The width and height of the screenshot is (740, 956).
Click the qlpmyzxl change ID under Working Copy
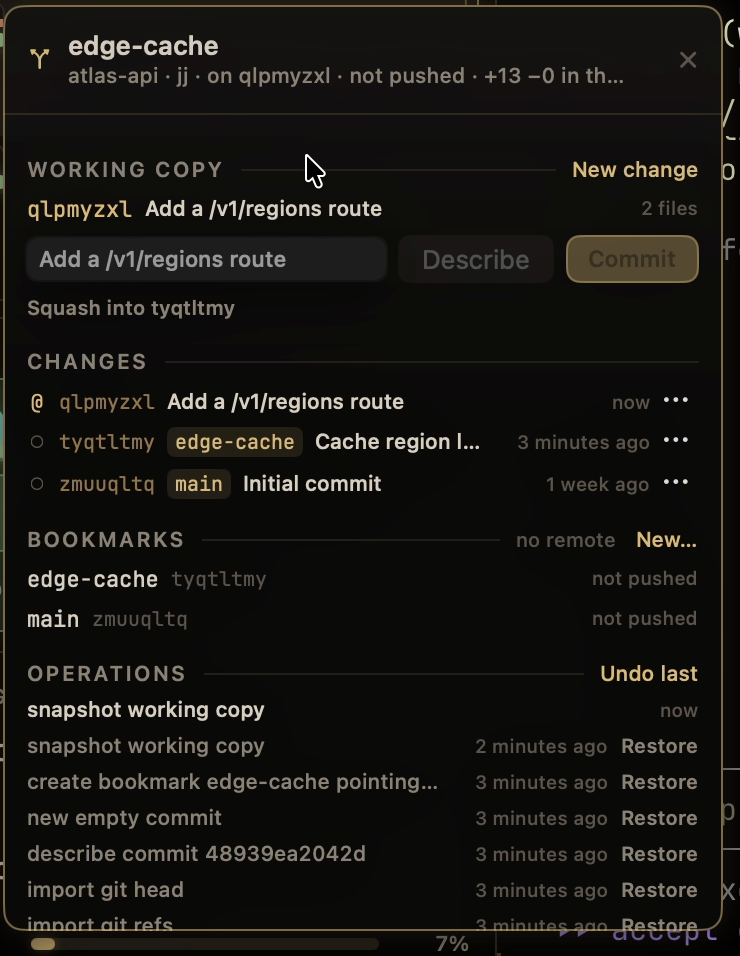click(79, 209)
